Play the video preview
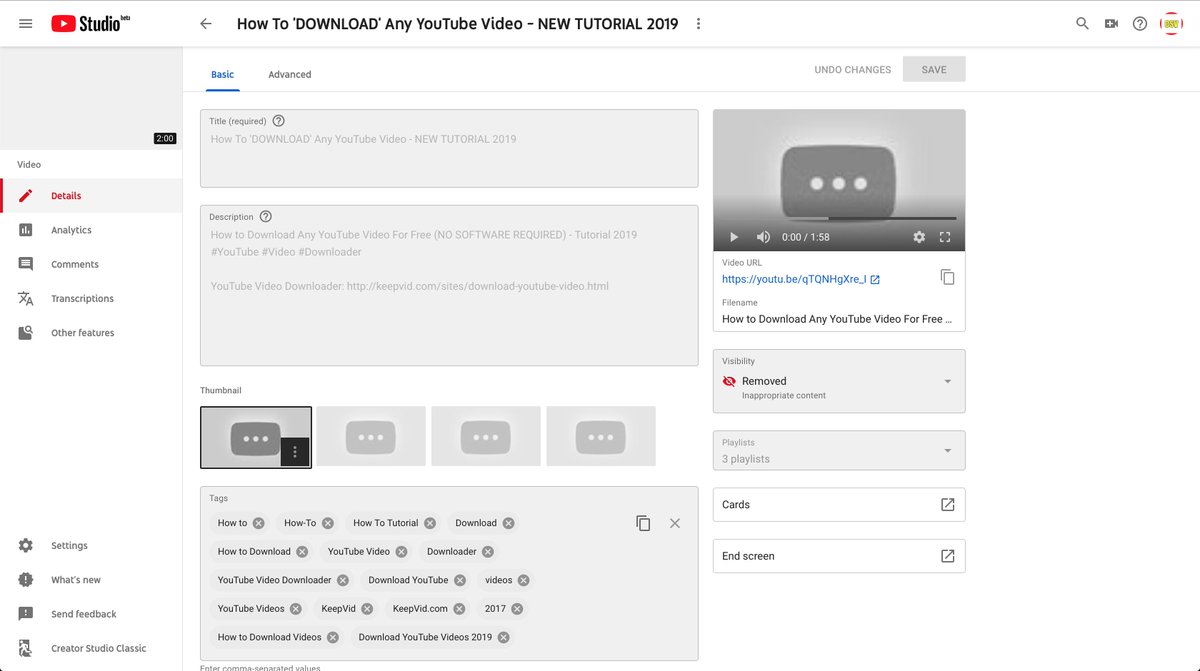Screen dimensions: 1200x671 pyautogui.click(x=733, y=237)
